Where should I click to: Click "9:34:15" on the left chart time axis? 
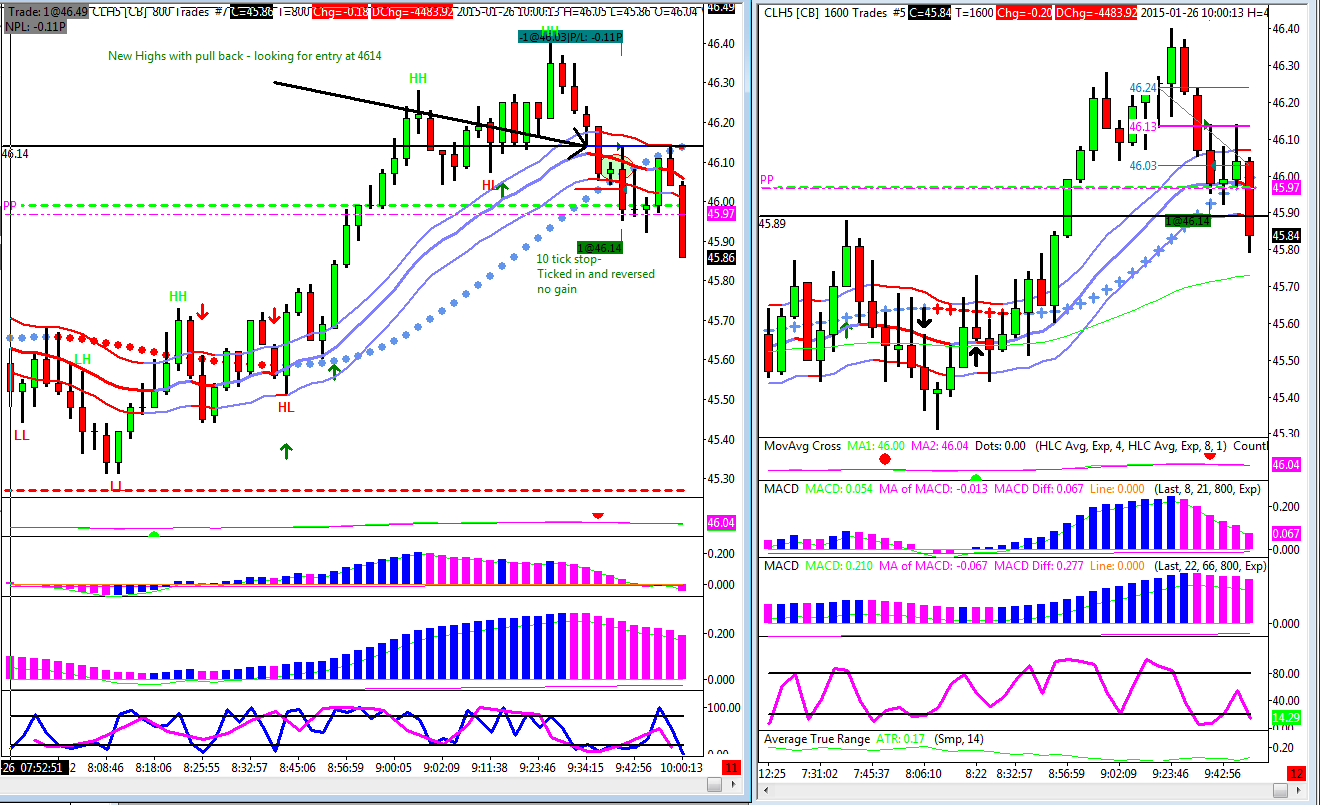(x=584, y=768)
